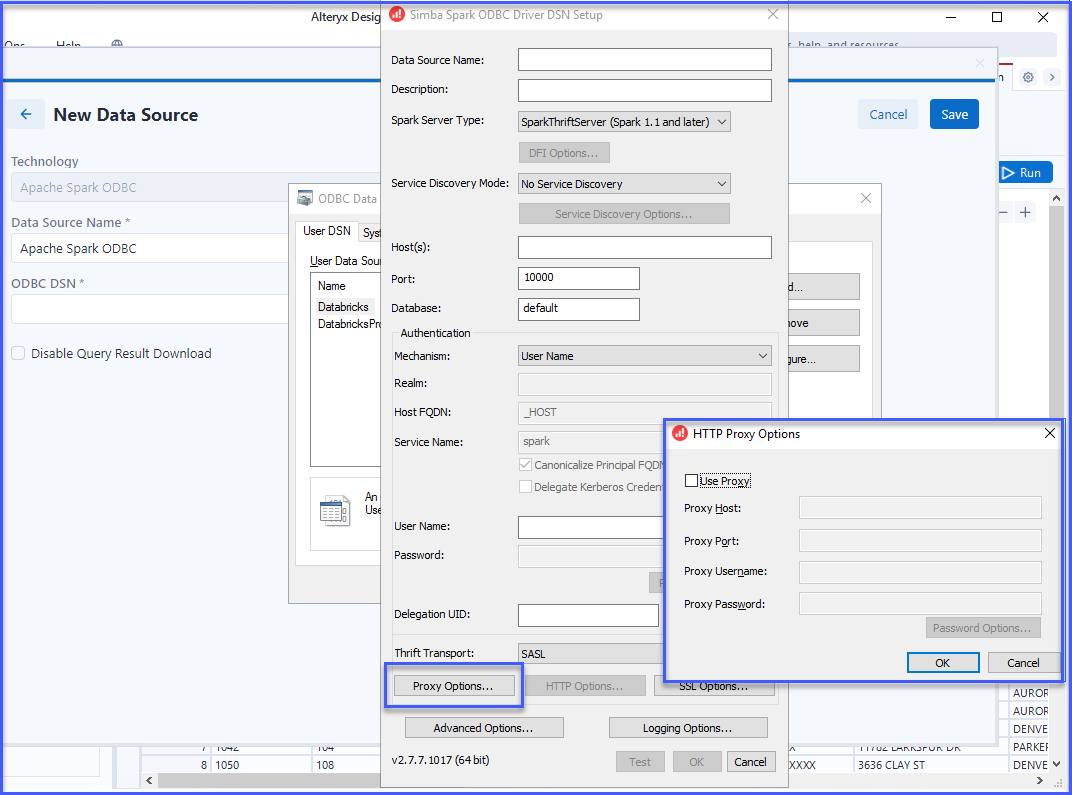The height and width of the screenshot is (795, 1072).
Task: Click the User Name input field
Action: [591, 527]
